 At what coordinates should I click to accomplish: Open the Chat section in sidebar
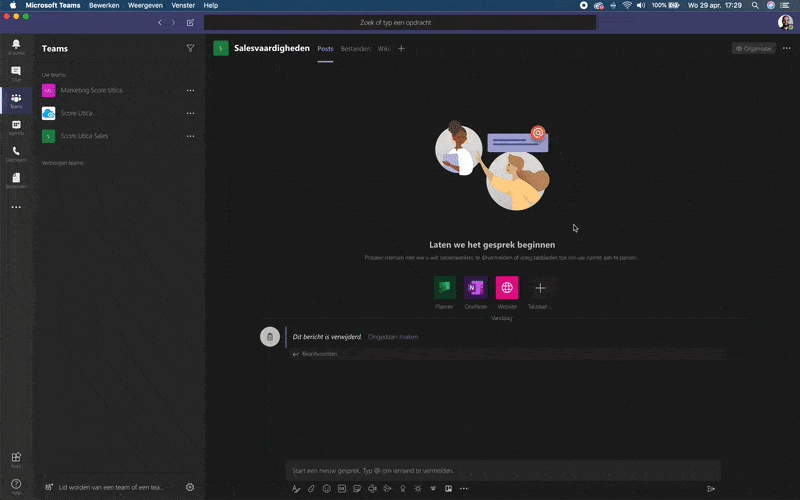pyautogui.click(x=16, y=73)
